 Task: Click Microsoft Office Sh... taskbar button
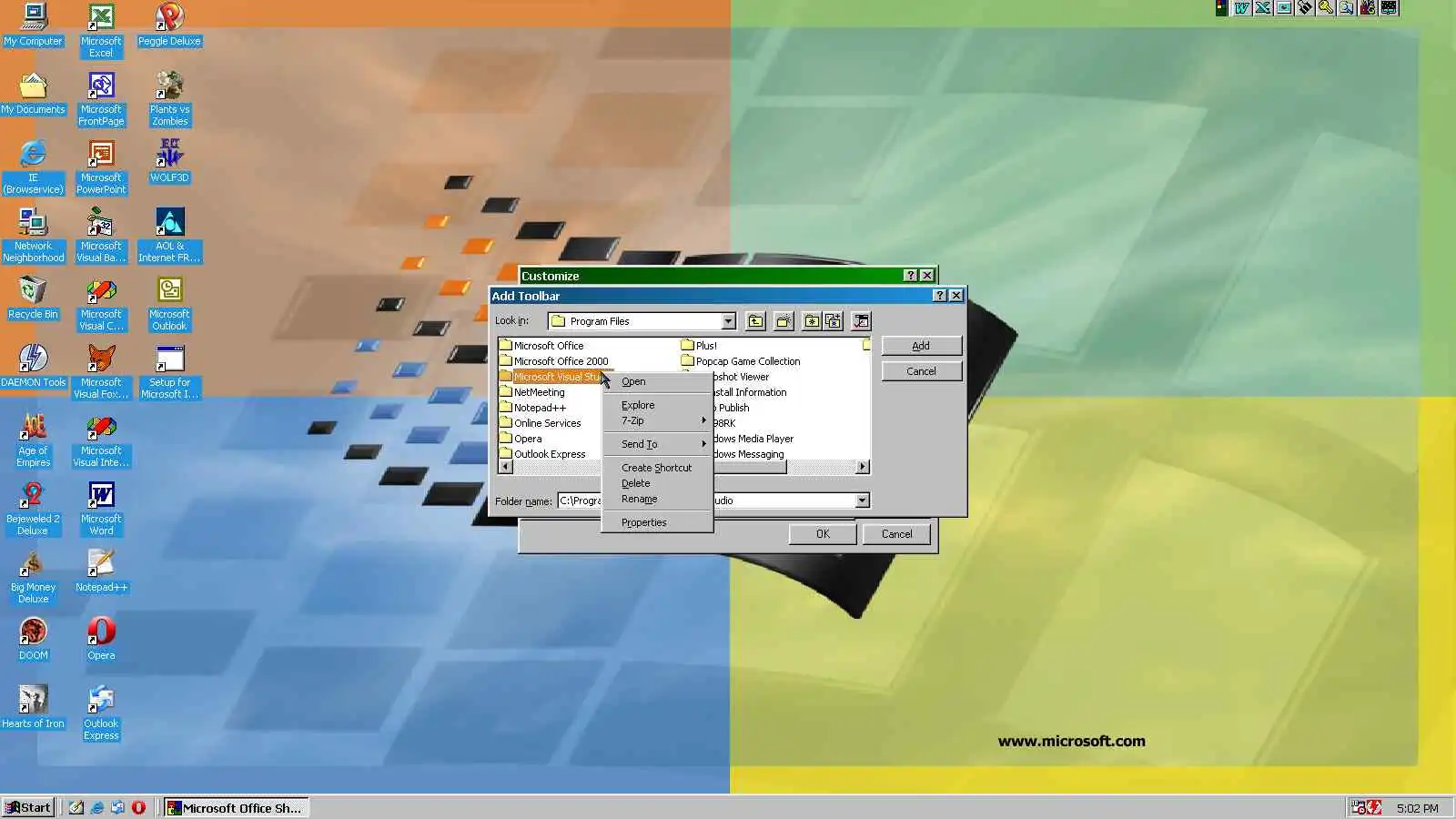[237, 807]
